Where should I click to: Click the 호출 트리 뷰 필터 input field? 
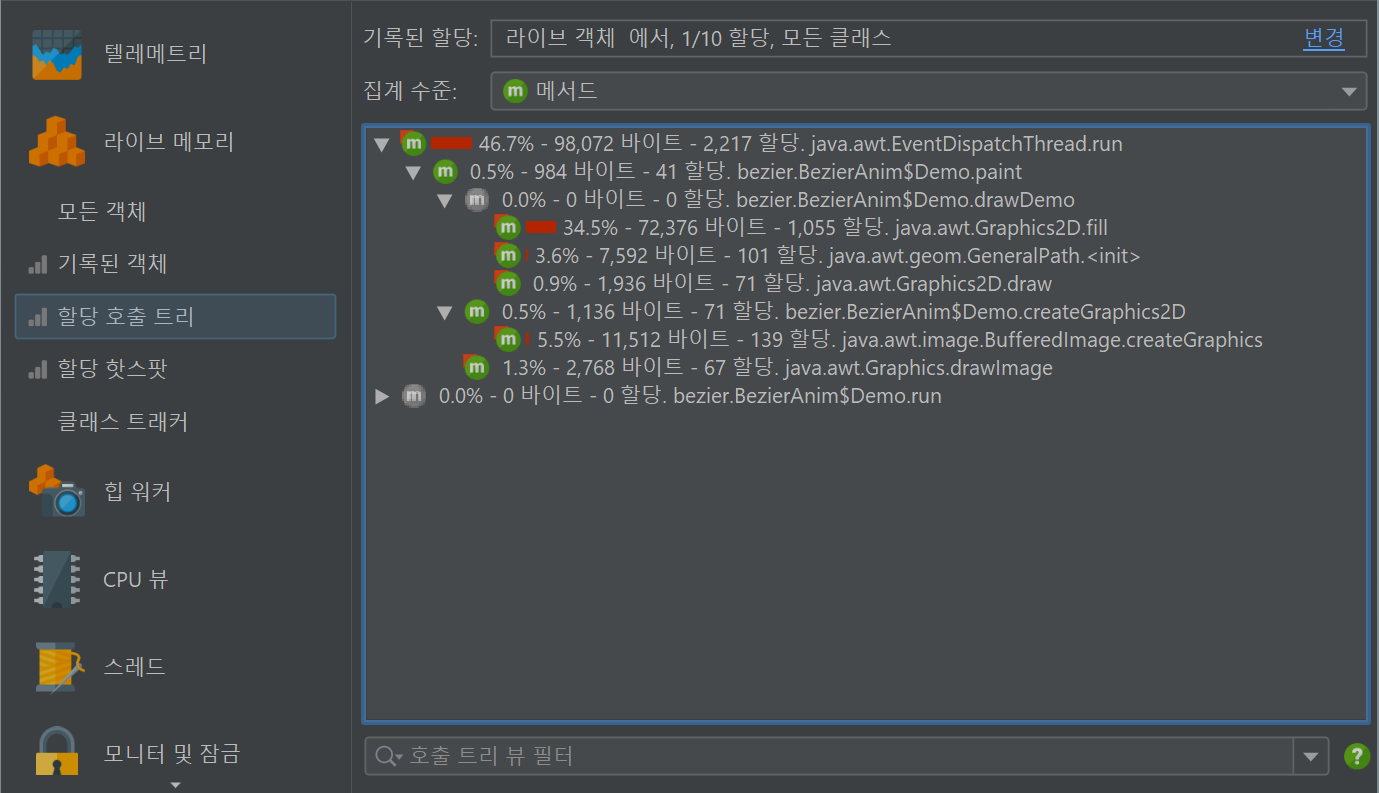pyautogui.click(x=830, y=756)
